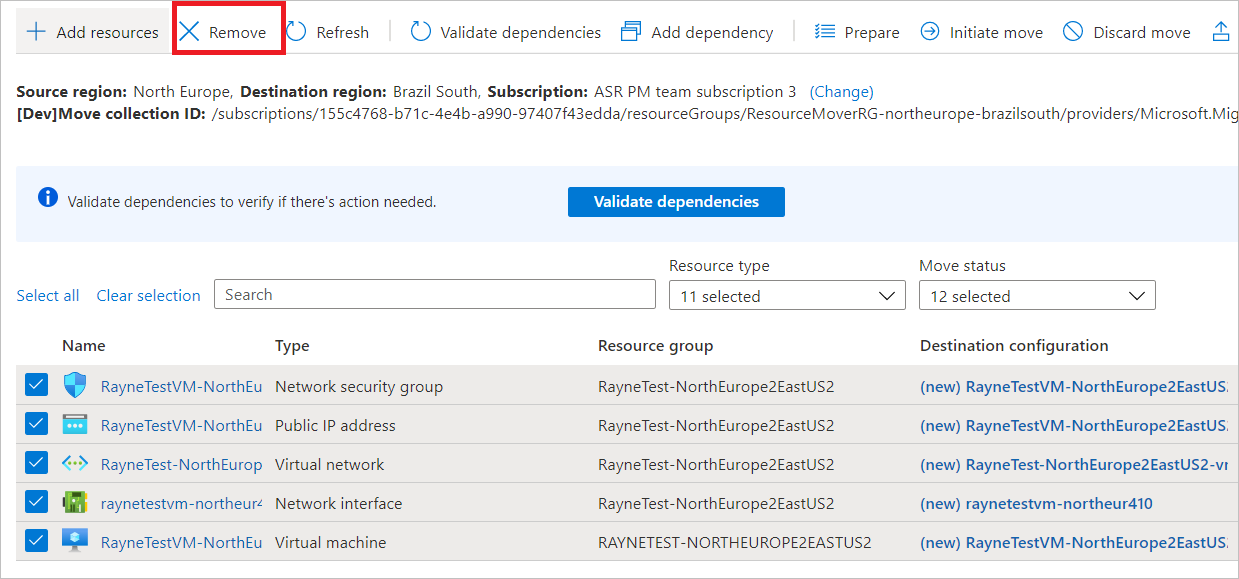
Task: Uncheck the Virtual machine row checkbox
Action: click(x=36, y=542)
